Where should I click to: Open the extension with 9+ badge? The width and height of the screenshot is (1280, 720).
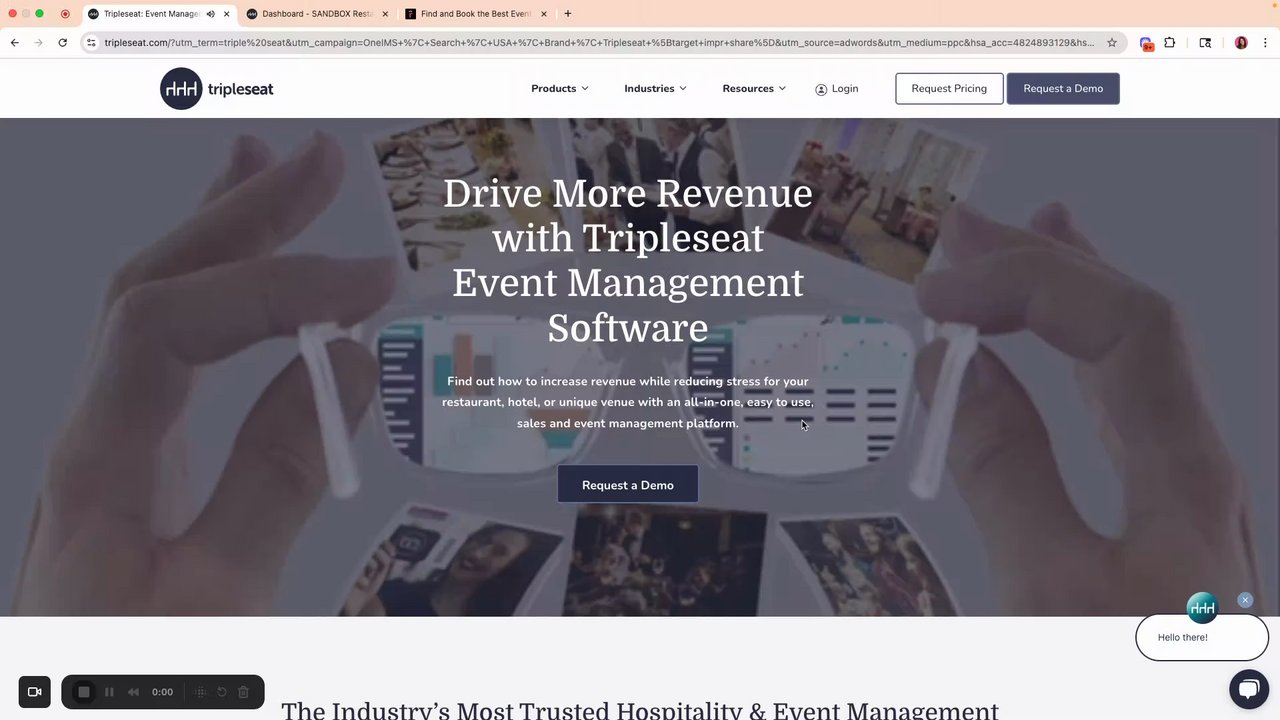pyautogui.click(x=1146, y=44)
